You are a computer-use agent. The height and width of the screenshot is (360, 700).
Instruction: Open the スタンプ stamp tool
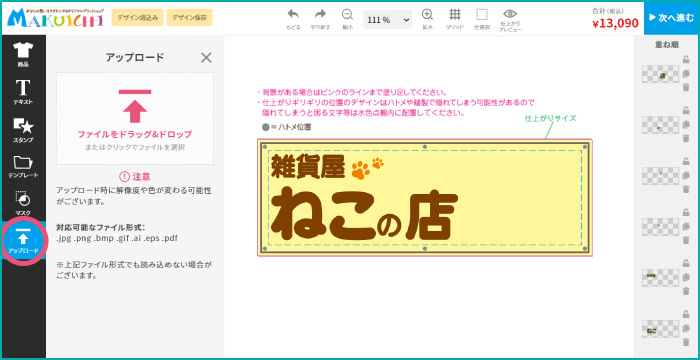tap(23, 130)
